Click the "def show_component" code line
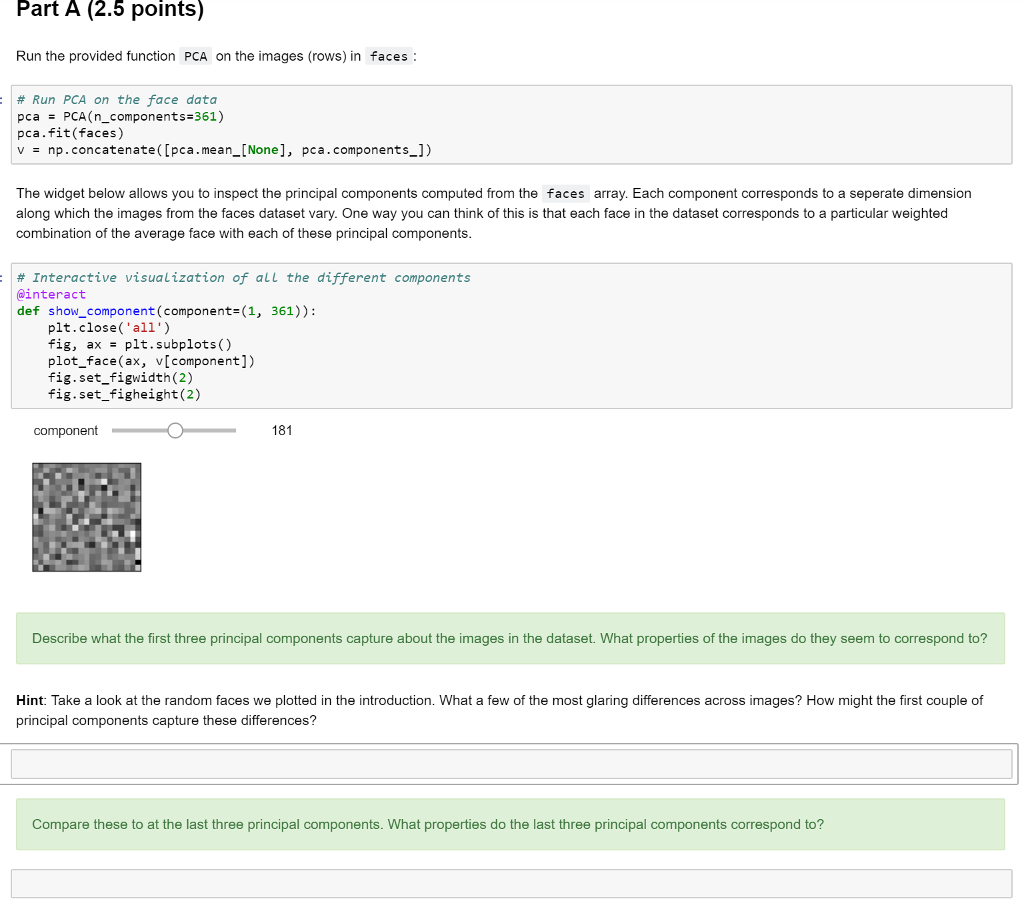Screen dimensions: 1024x905 pos(167,311)
